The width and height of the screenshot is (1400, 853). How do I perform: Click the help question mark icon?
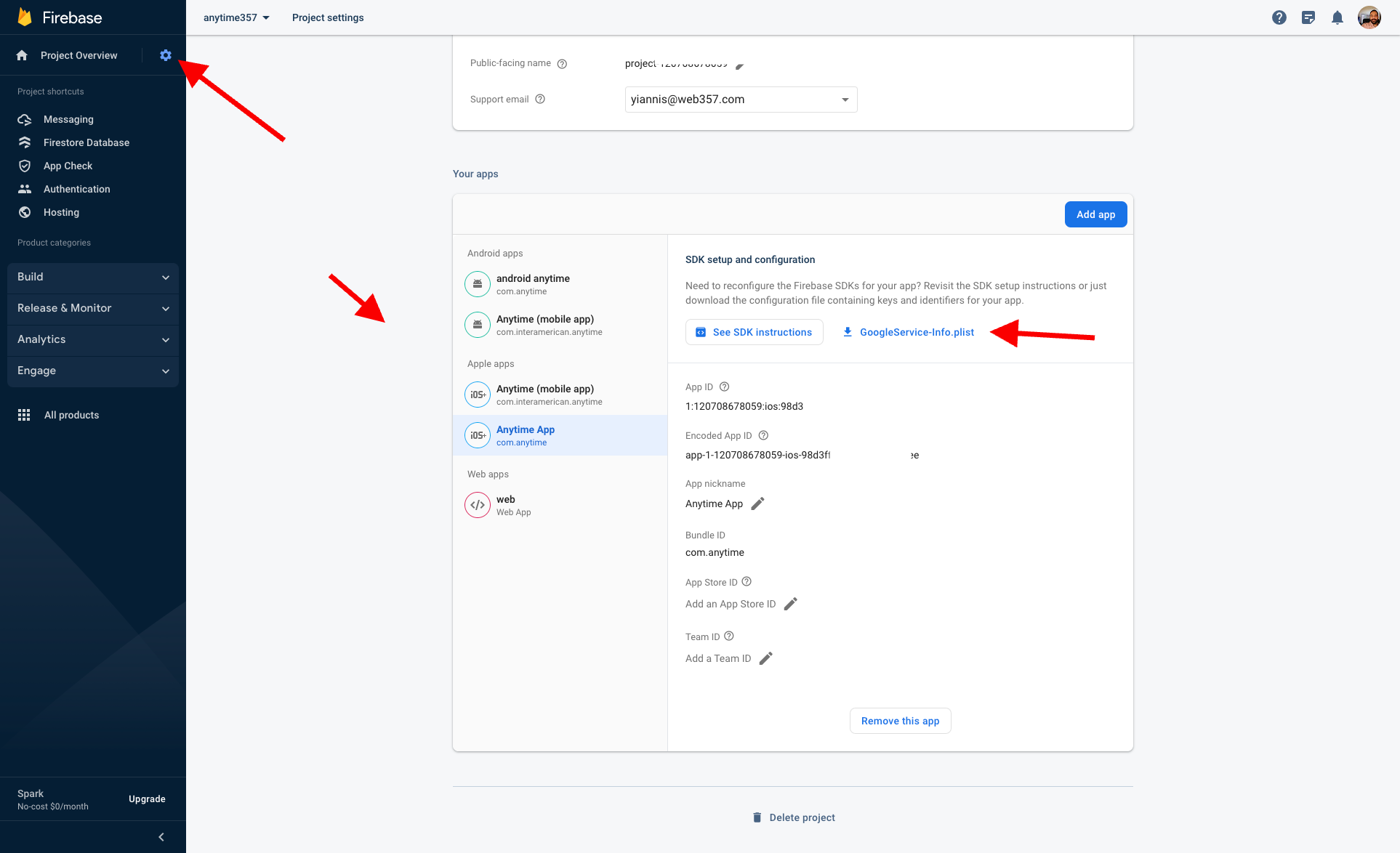pyautogui.click(x=1279, y=17)
